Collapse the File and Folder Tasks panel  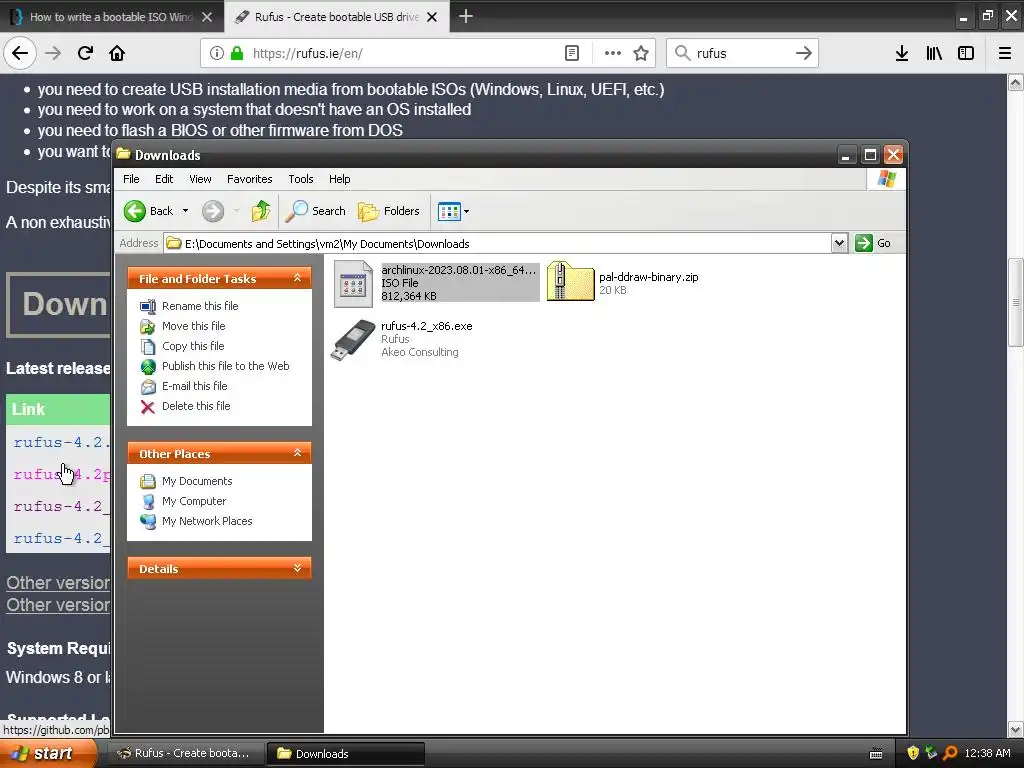(297, 278)
